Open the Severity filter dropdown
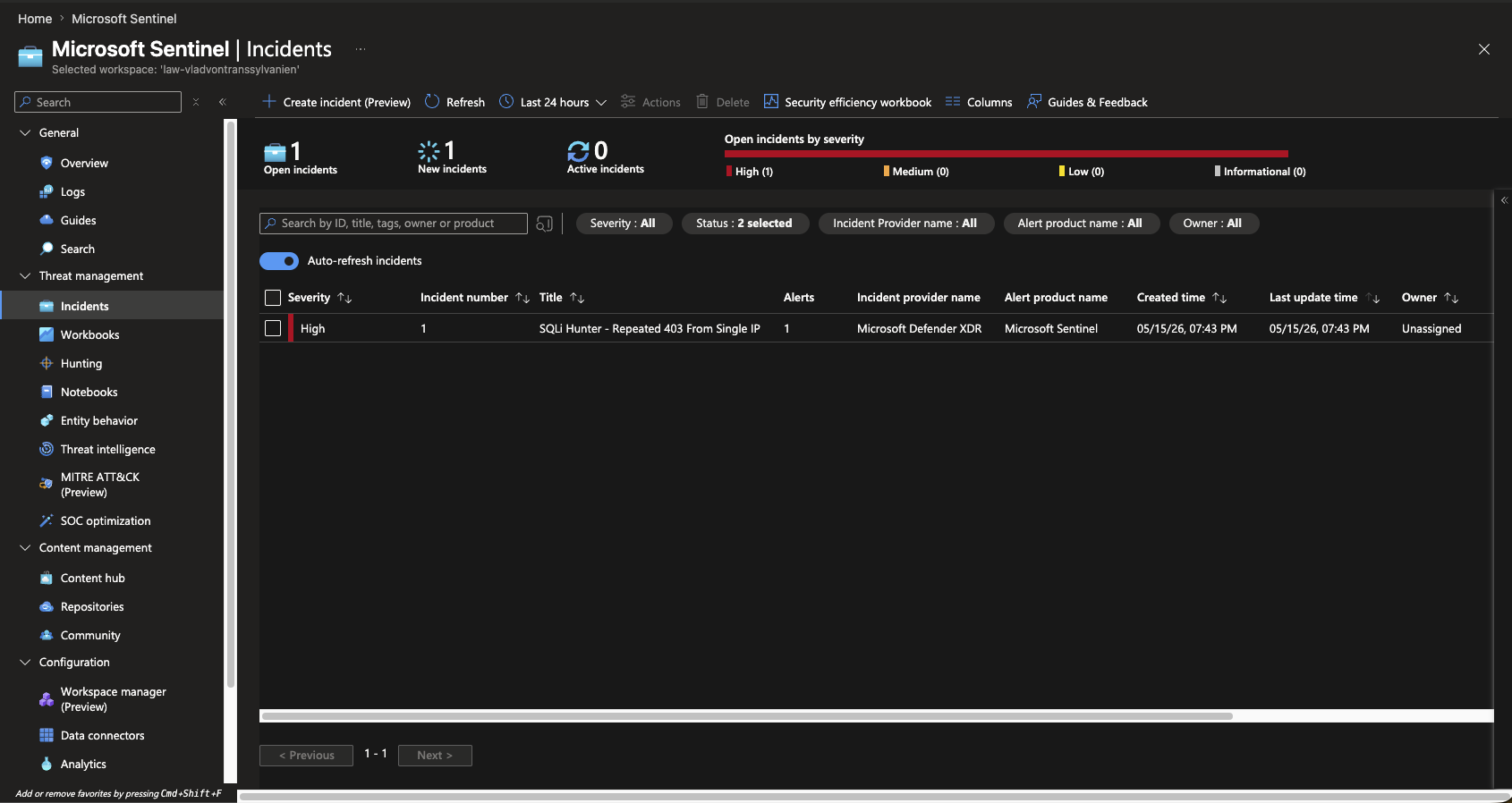This screenshot has width=1512, height=803. 623,224
